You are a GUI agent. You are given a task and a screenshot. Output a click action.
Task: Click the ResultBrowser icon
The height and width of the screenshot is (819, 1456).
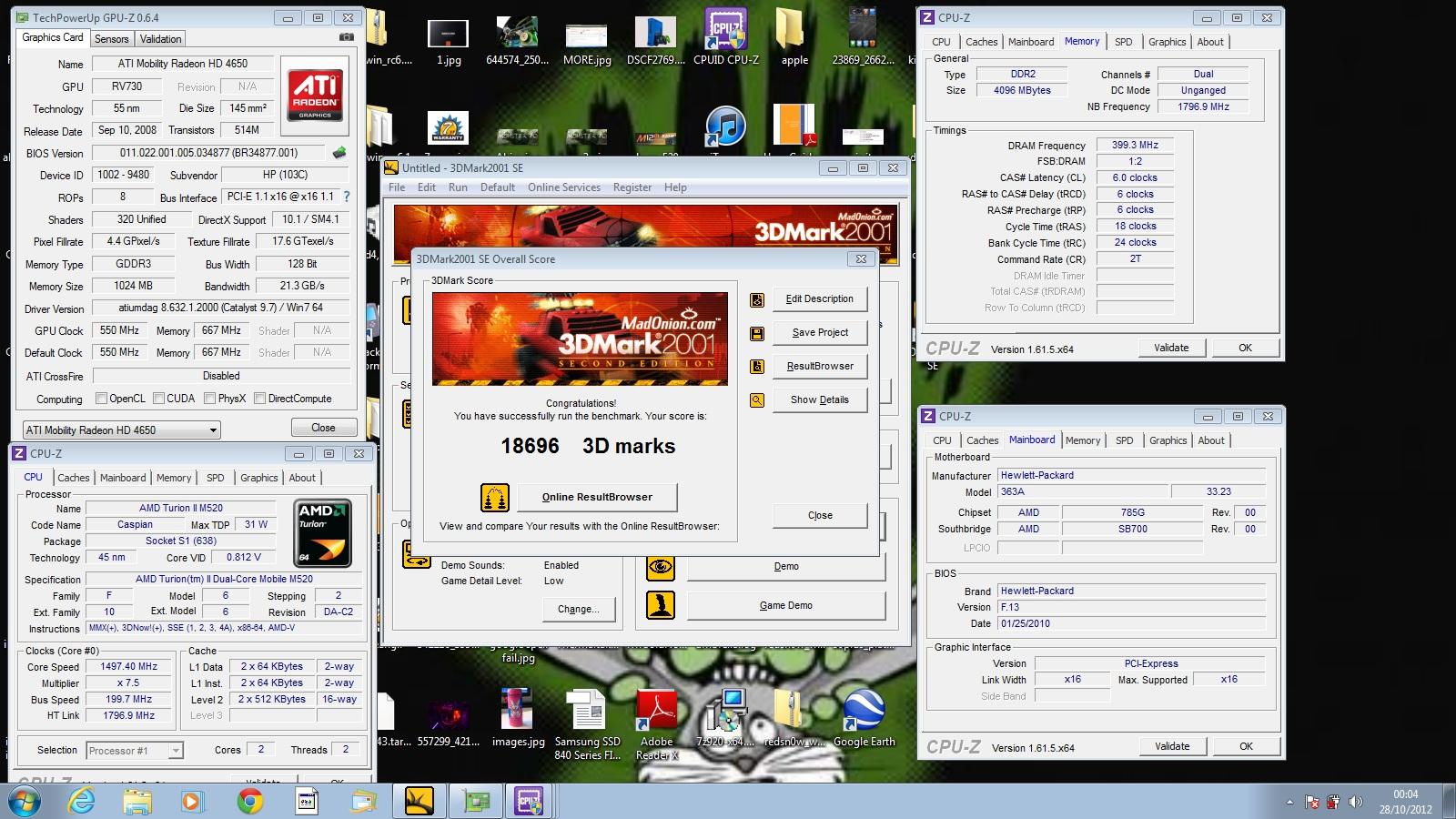click(x=756, y=367)
